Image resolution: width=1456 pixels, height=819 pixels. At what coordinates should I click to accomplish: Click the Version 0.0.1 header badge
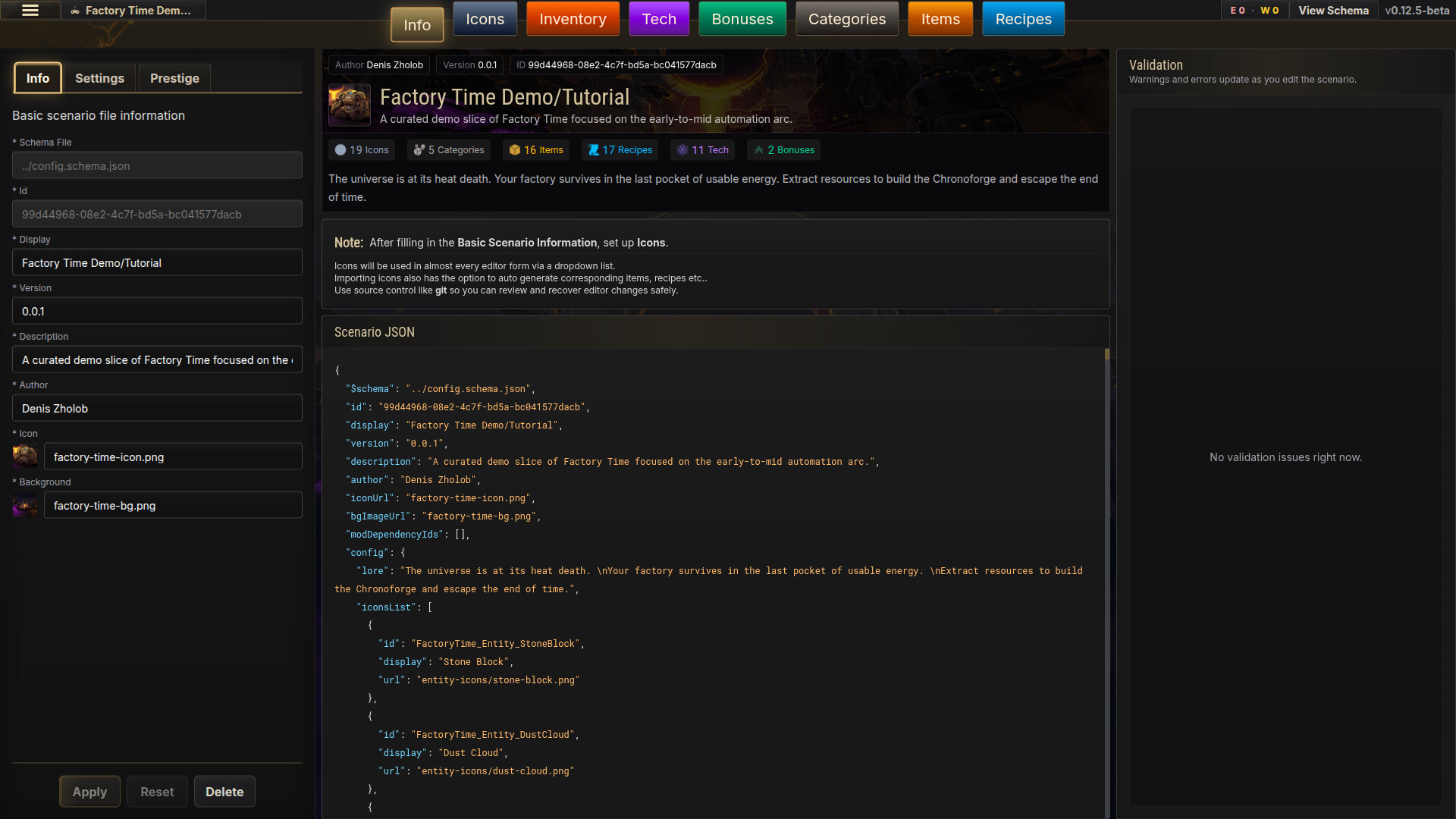pyautogui.click(x=470, y=65)
